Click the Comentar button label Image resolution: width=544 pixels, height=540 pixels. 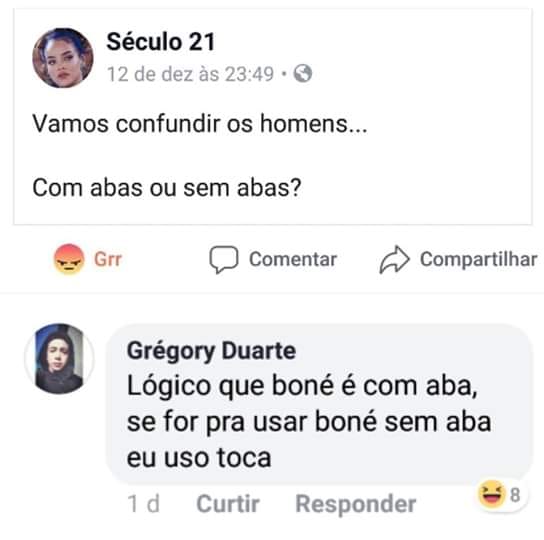click(x=293, y=259)
